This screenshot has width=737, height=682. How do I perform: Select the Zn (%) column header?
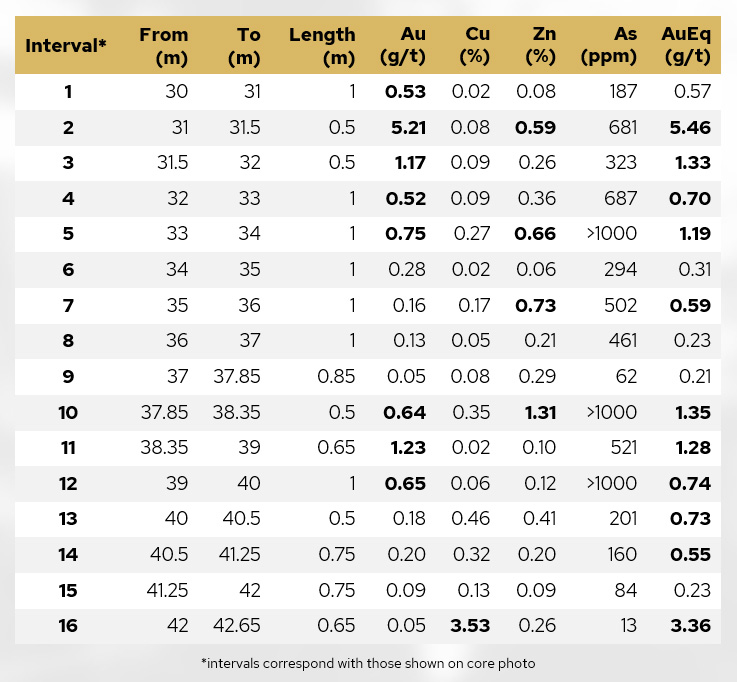540,46
